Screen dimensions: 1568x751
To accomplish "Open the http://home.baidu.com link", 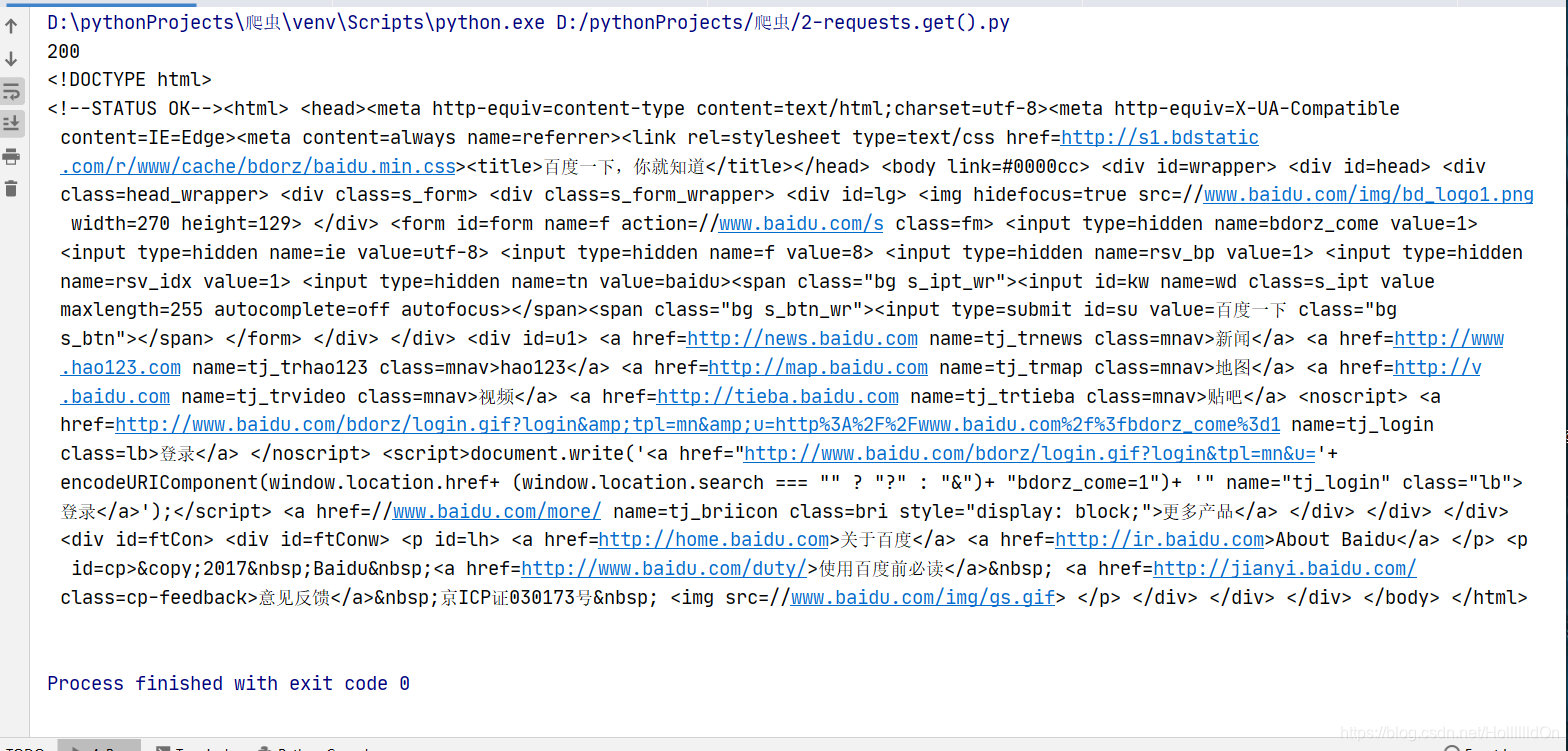I will coord(714,540).
